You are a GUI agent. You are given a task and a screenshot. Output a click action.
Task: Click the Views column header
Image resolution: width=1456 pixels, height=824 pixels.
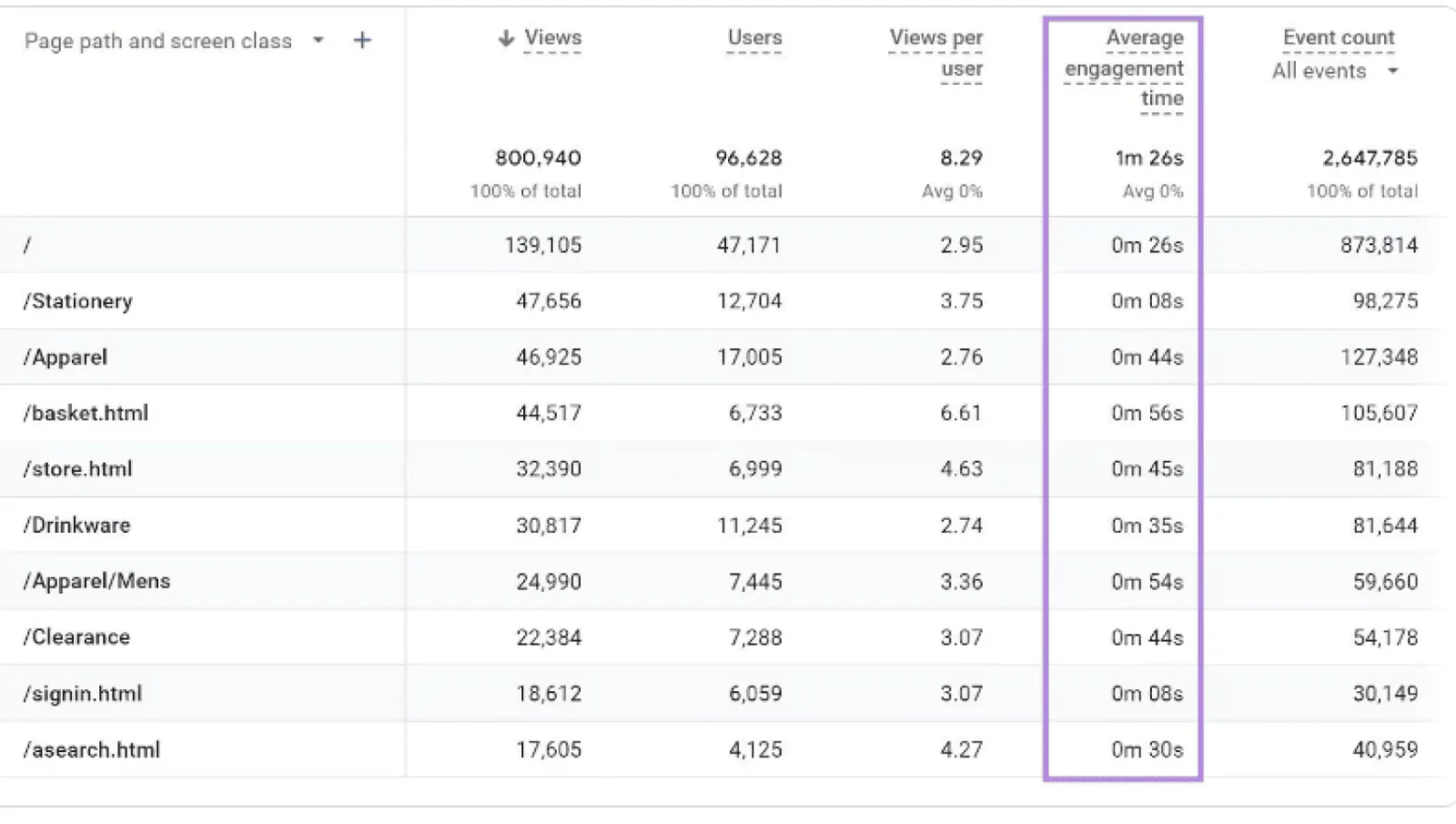(x=551, y=38)
